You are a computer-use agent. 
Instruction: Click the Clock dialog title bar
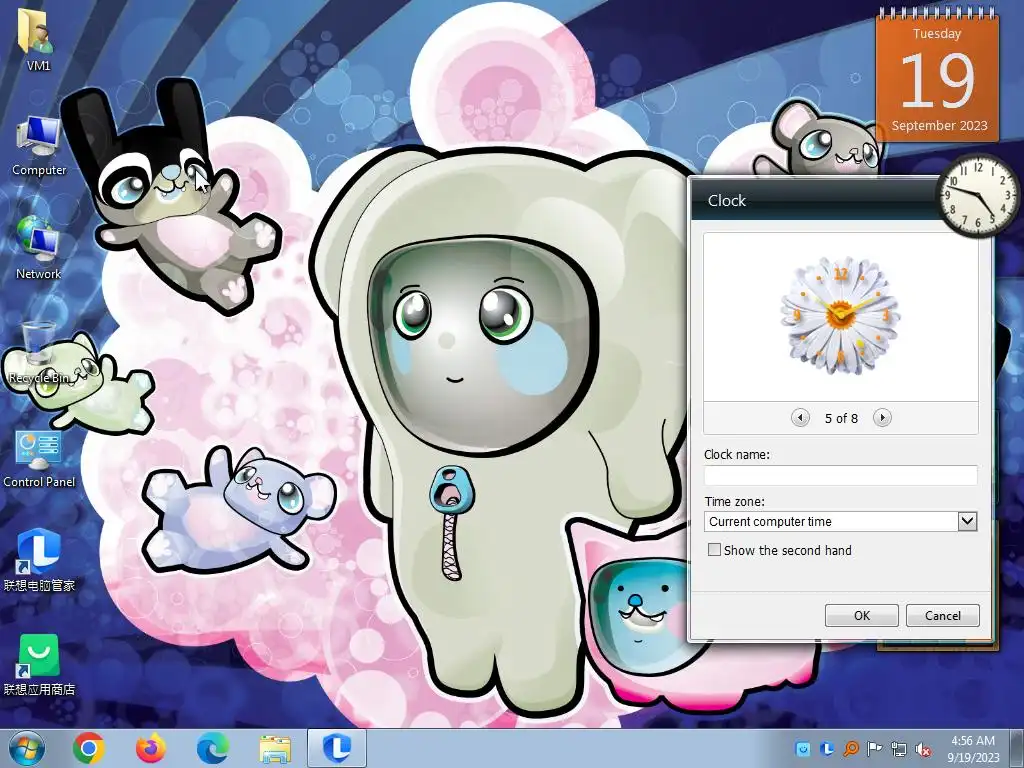[816, 200]
